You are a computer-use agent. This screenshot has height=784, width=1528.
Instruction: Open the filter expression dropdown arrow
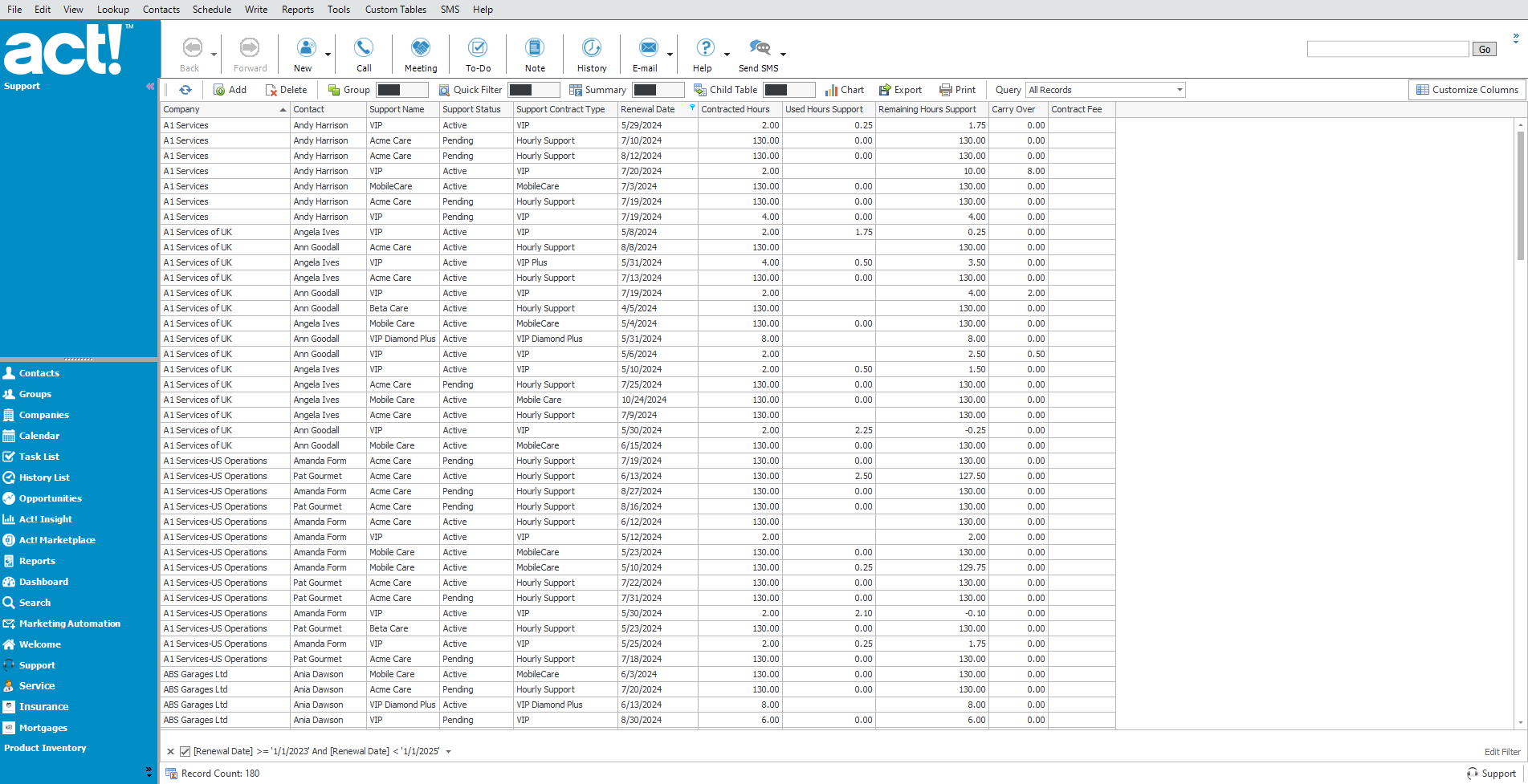(x=449, y=752)
